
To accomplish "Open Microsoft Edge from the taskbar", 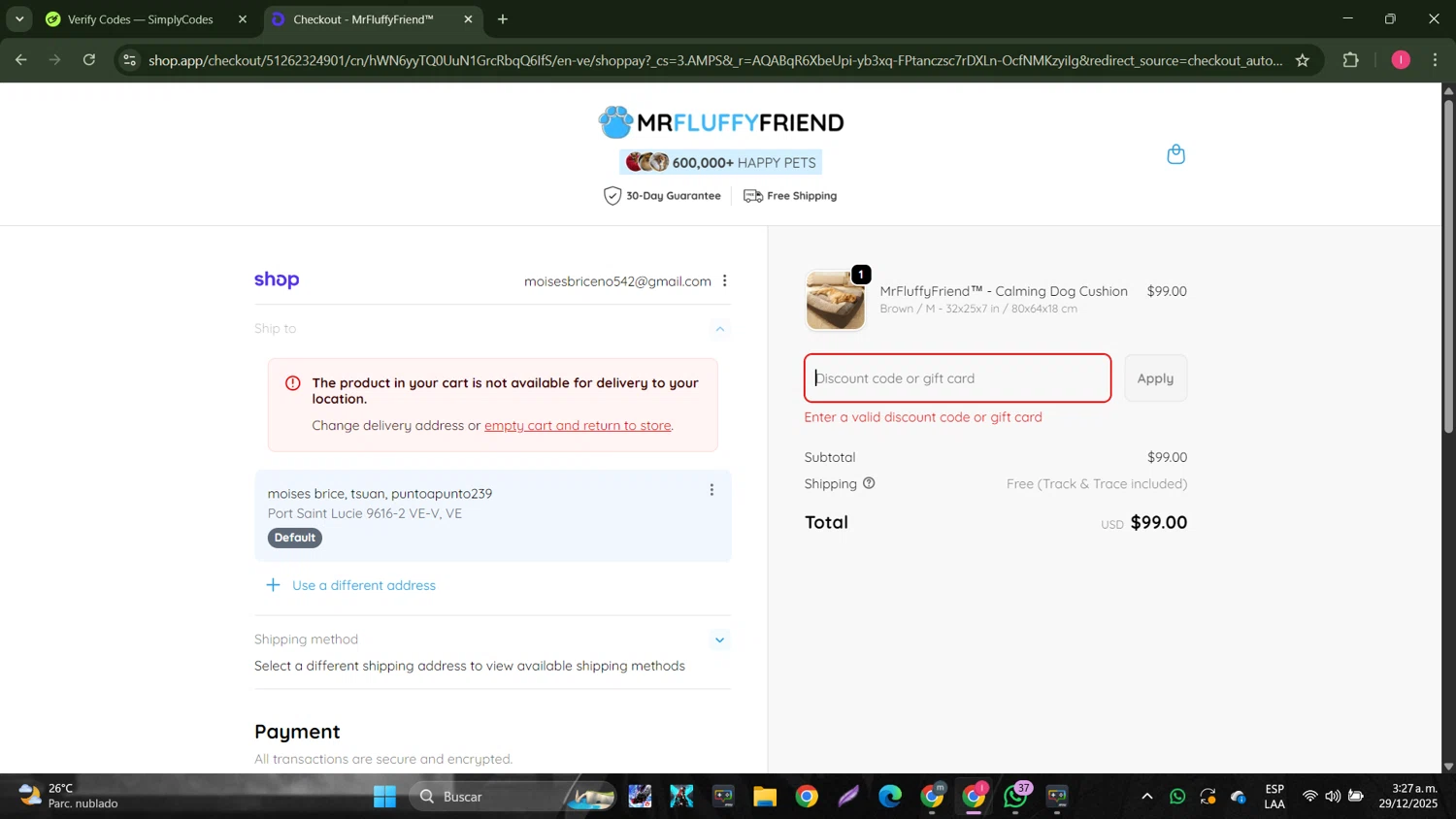I will pos(890,797).
